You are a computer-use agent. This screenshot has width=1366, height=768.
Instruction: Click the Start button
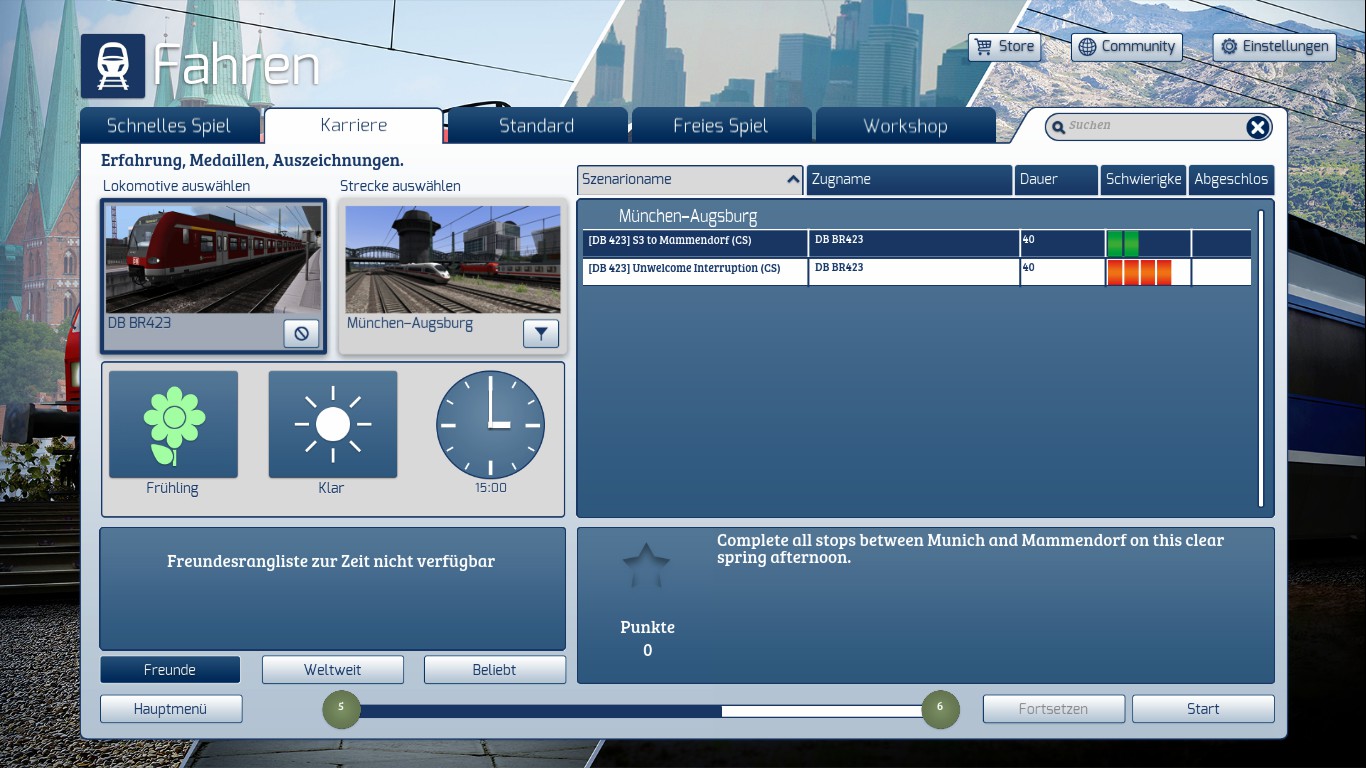[x=1203, y=709]
